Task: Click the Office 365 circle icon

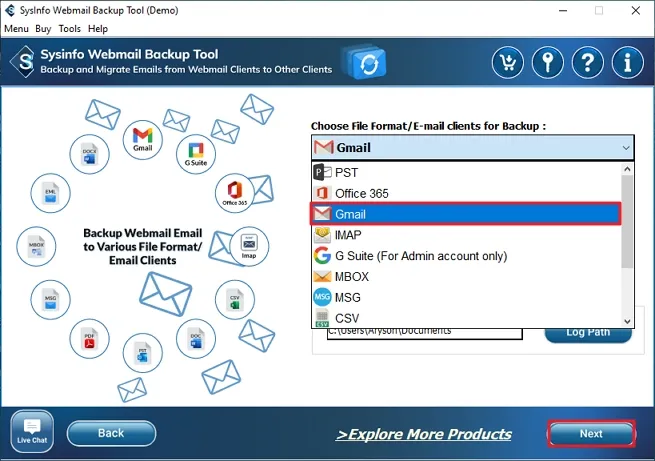Action: click(235, 193)
